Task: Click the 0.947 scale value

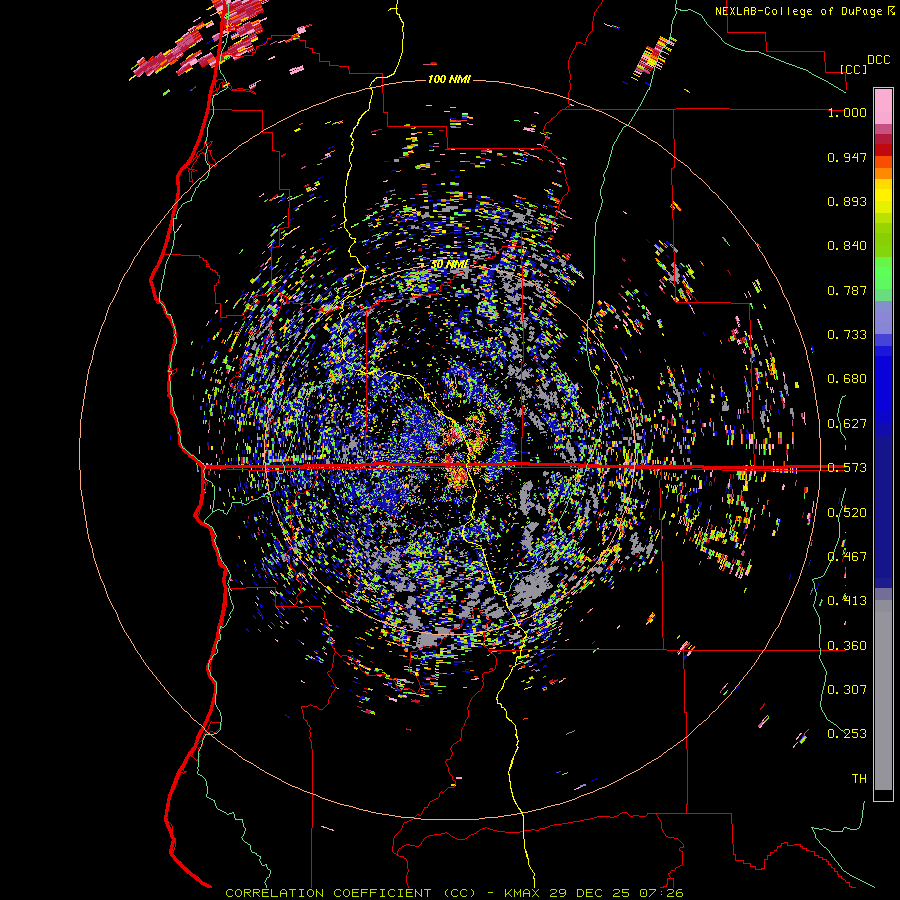Action: click(x=847, y=157)
